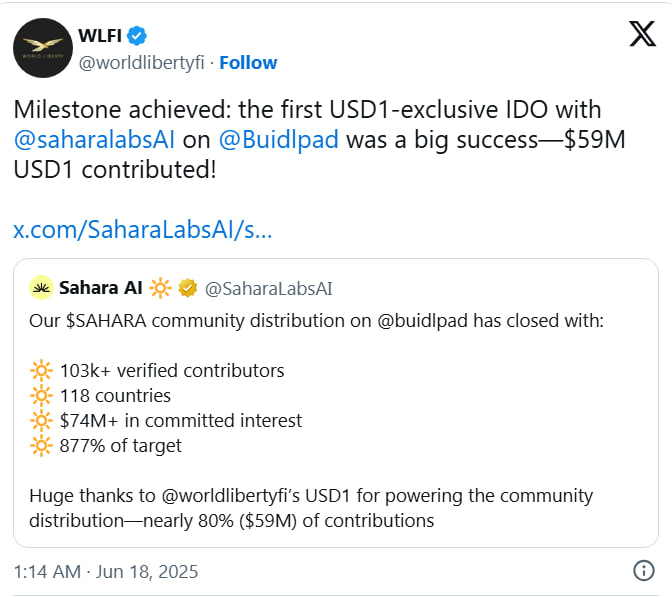Click sun bullet beside "118 countries"

click(41, 396)
